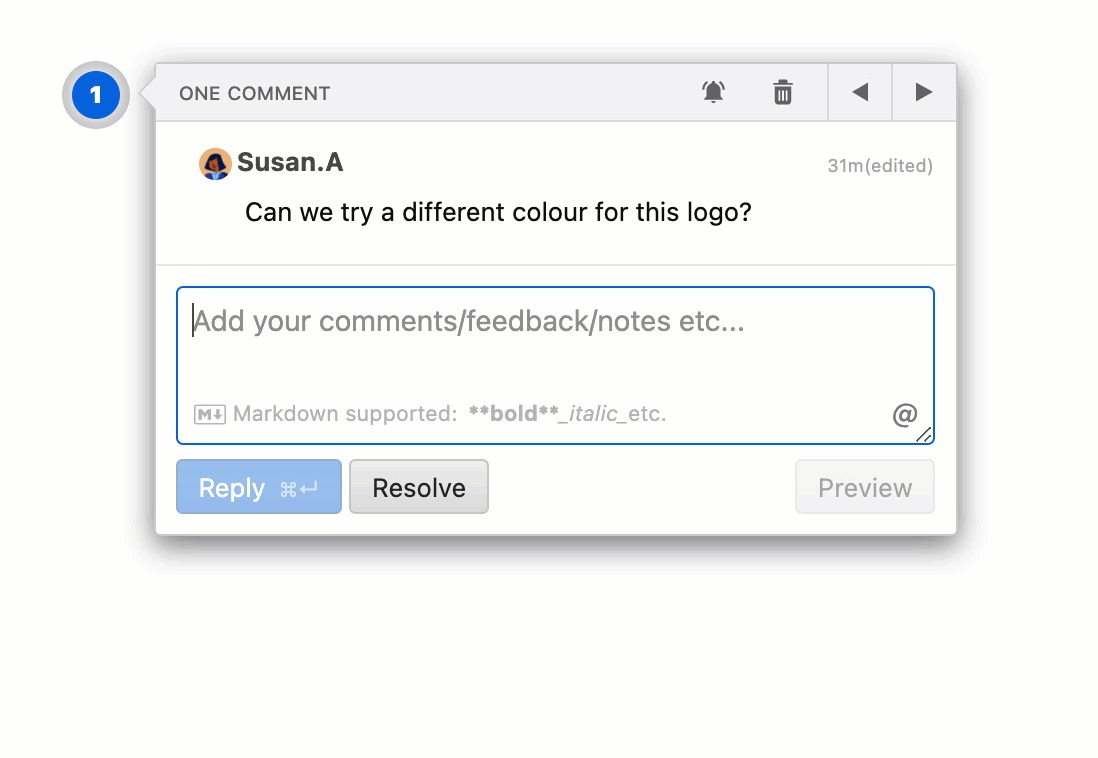This screenshot has width=1098, height=758.
Task: Select the comment text about the logo colour
Action: tap(498, 212)
